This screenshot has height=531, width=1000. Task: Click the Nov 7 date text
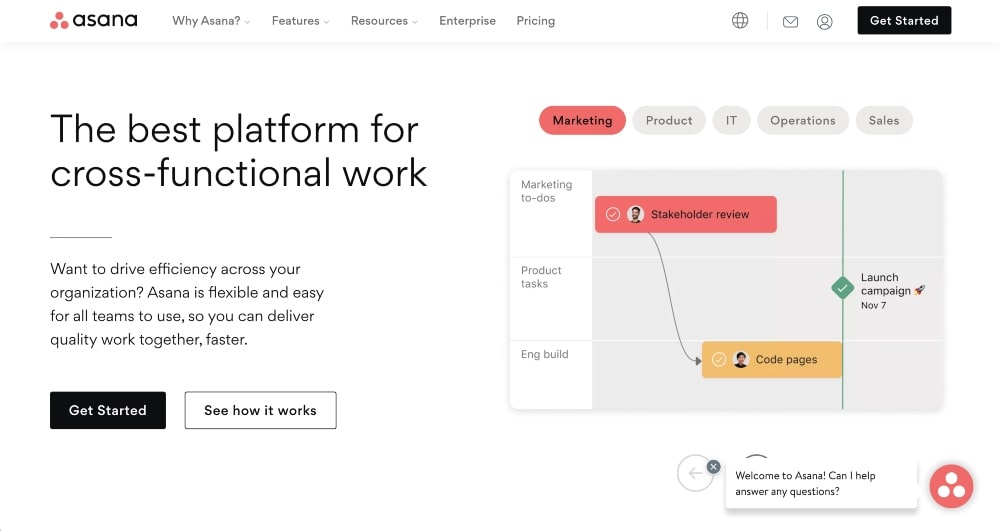[x=873, y=305]
